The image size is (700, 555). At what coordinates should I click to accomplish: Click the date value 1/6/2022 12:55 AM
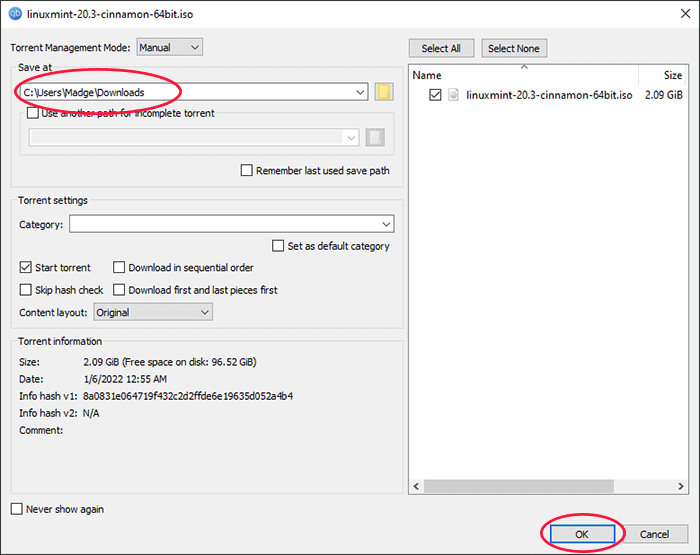tap(125, 379)
